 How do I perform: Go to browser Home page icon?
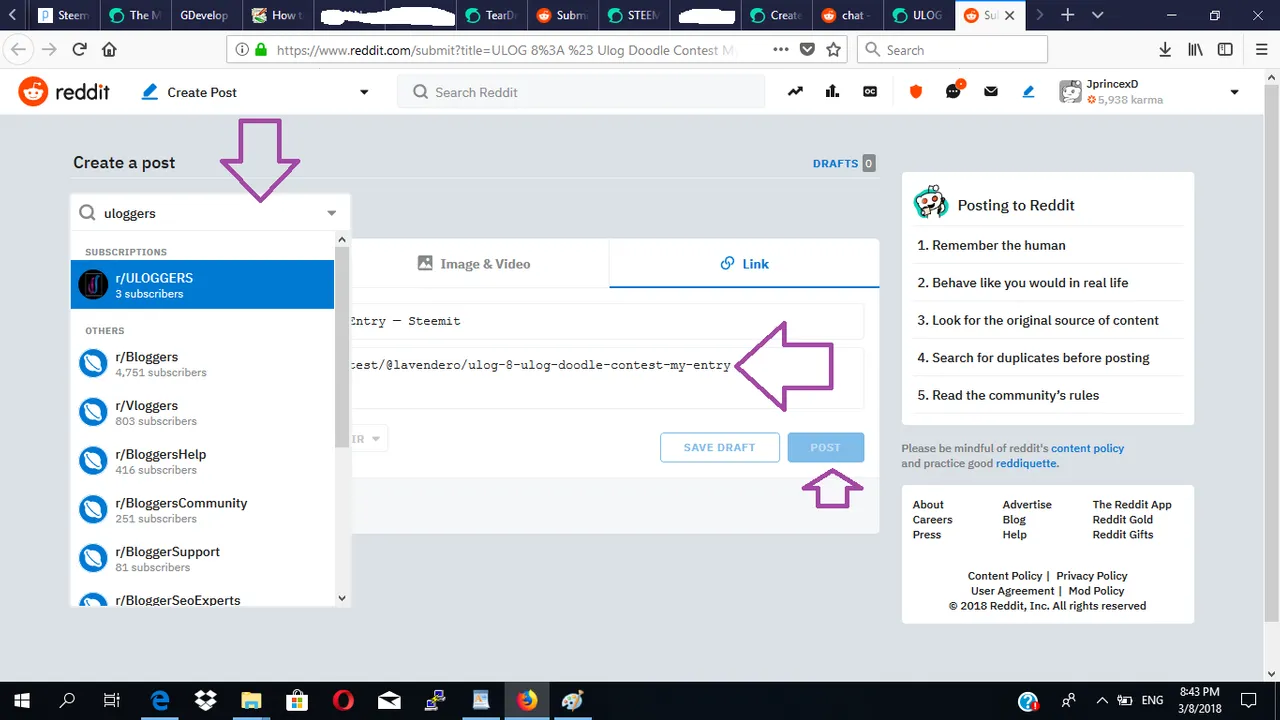[x=109, y=49]
